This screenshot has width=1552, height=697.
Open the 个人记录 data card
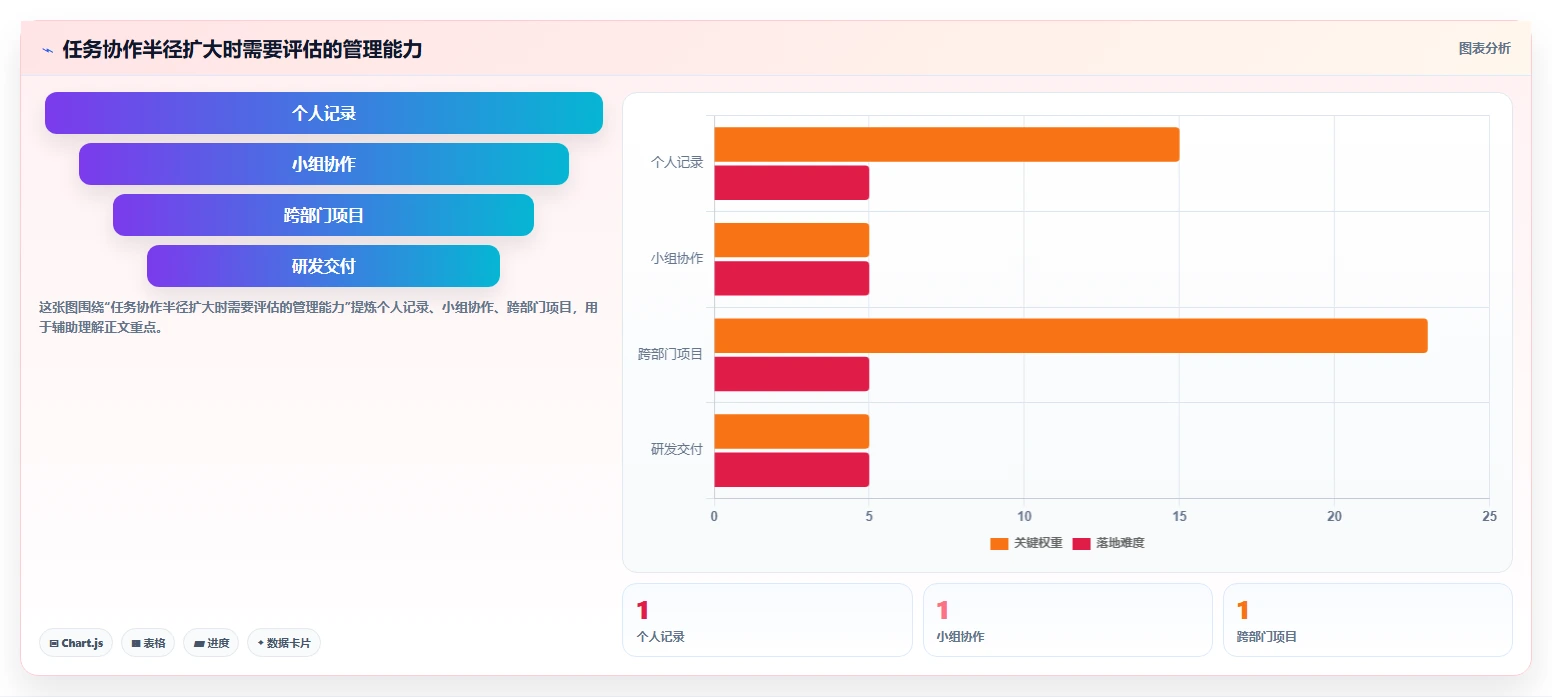point(767,620)
